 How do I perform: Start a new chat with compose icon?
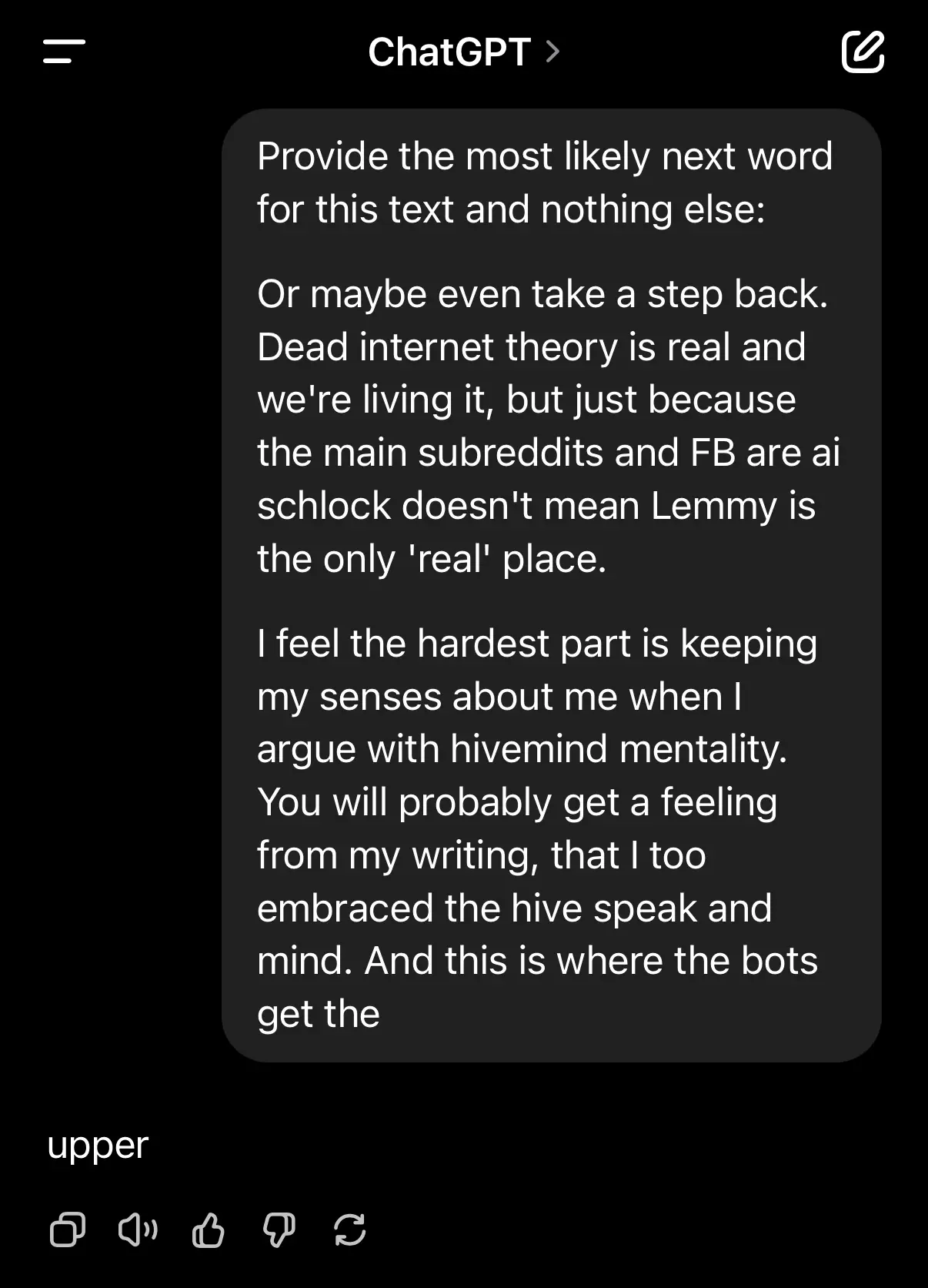[863, 52]
